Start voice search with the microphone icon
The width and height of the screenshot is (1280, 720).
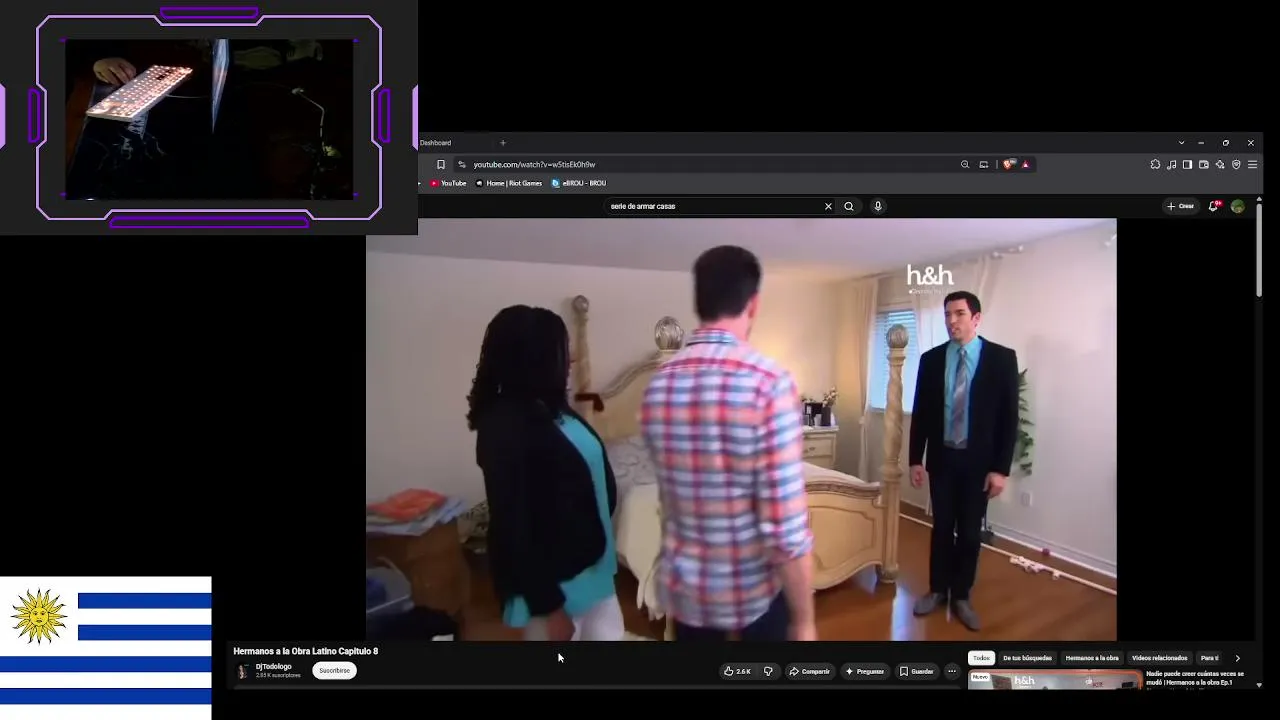pyautogui.click(x=878, y=207)
